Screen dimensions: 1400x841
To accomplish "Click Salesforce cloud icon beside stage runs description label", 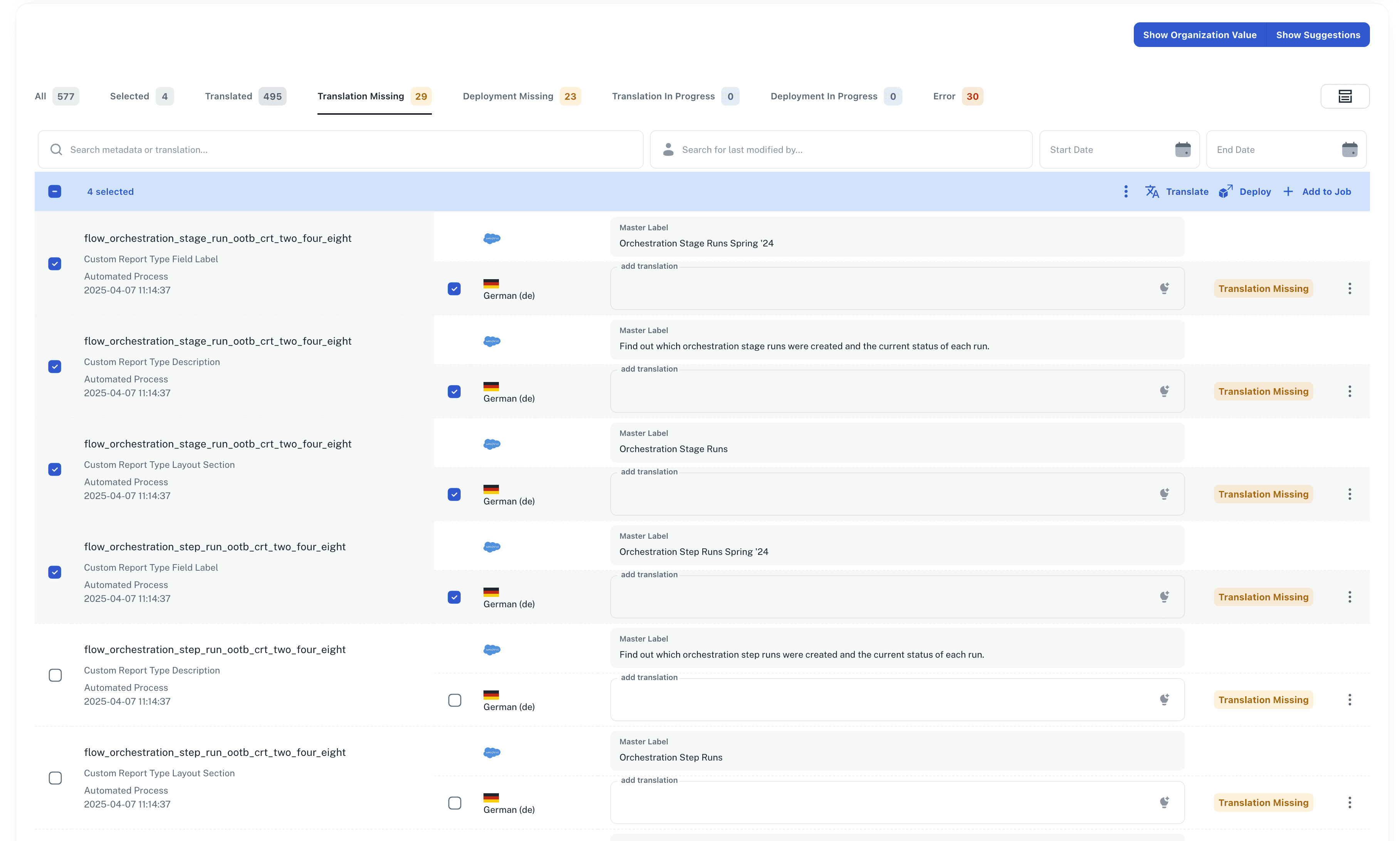I will 492,341.
